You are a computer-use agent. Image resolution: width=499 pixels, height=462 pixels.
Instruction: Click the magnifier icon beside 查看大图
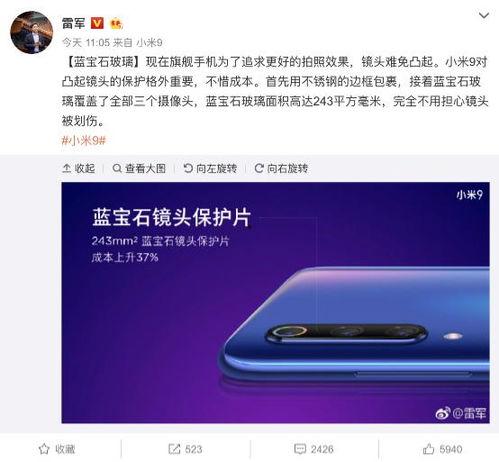pos(117,168)
